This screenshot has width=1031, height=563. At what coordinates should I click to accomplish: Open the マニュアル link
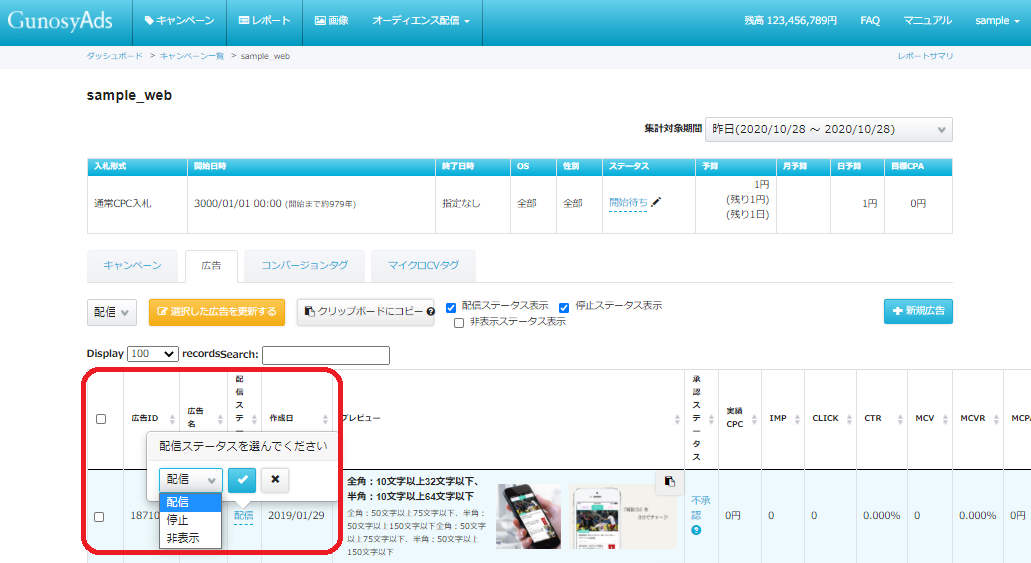pyautogui.click(x=927, y=21)
